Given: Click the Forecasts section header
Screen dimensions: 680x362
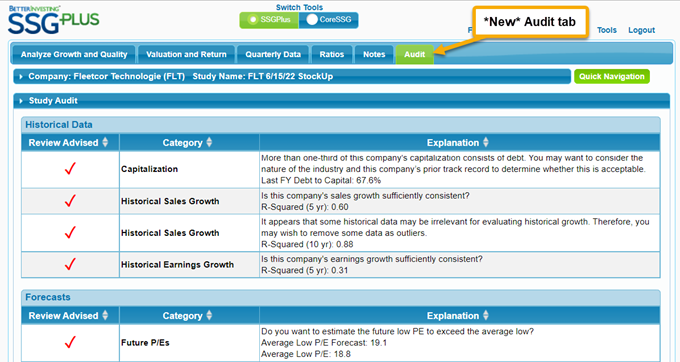Looking at the screenshot, I should click(340, 297).
